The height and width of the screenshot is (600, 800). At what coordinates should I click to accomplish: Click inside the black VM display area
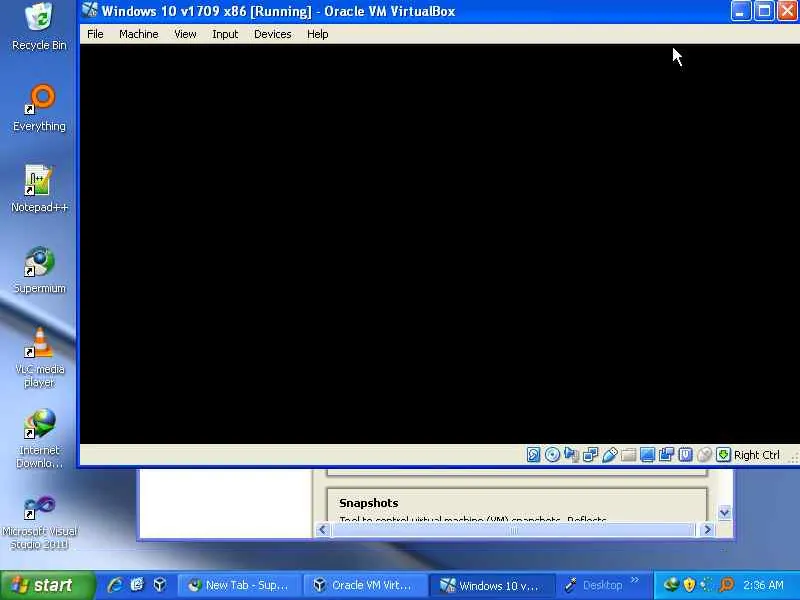[440, 244]
